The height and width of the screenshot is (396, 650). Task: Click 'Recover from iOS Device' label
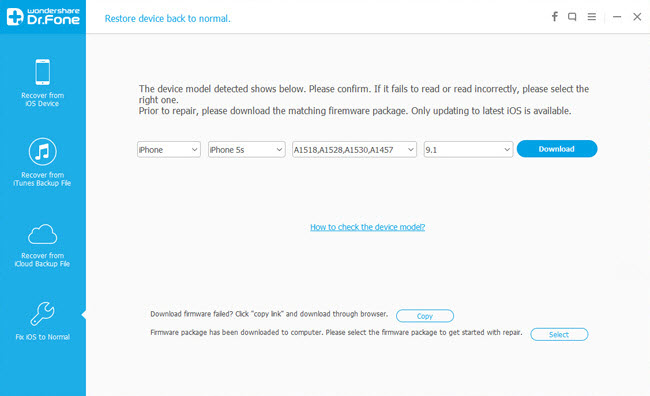click(42, 99)
